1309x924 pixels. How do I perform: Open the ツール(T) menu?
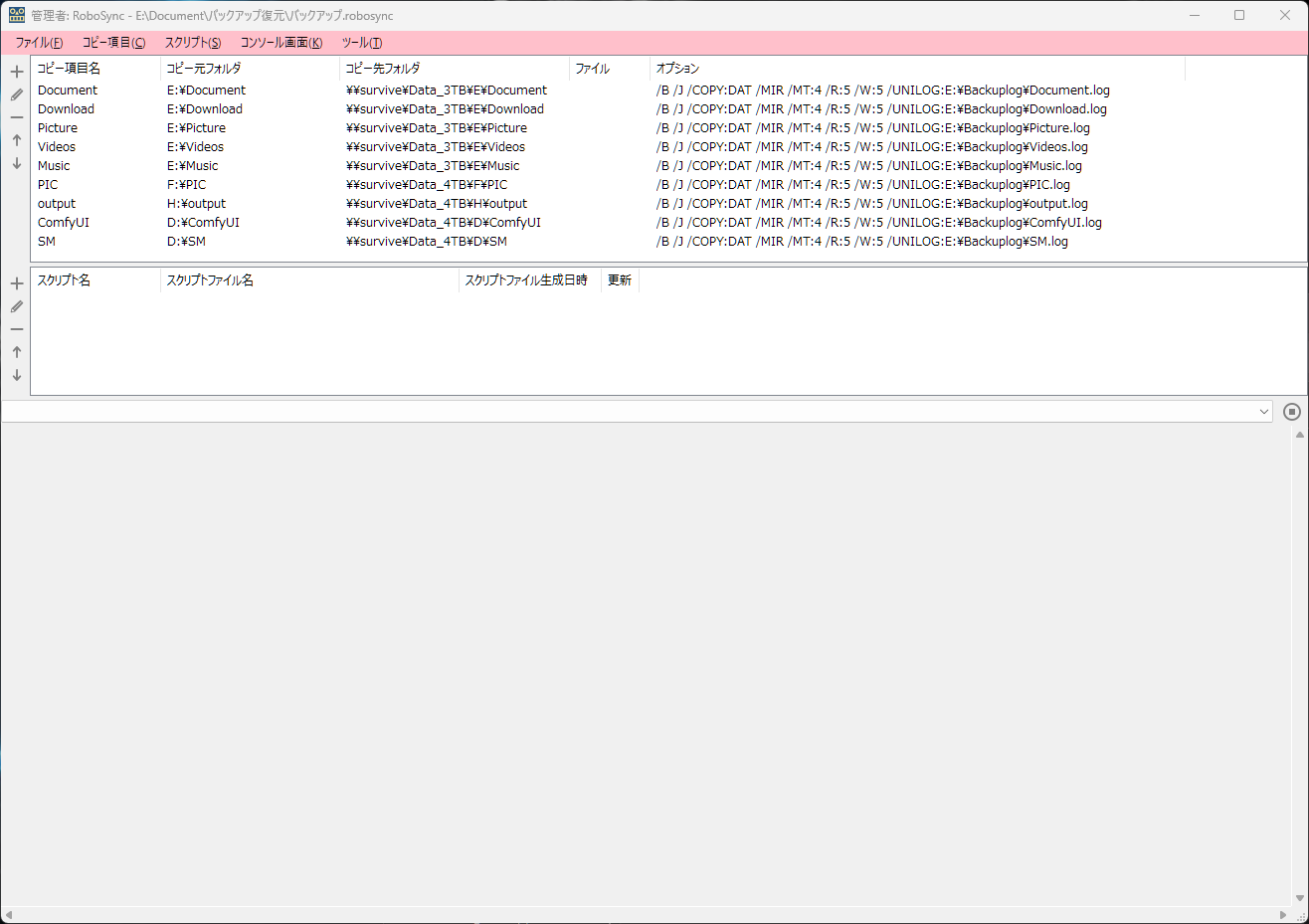click(x=362, y=43)
